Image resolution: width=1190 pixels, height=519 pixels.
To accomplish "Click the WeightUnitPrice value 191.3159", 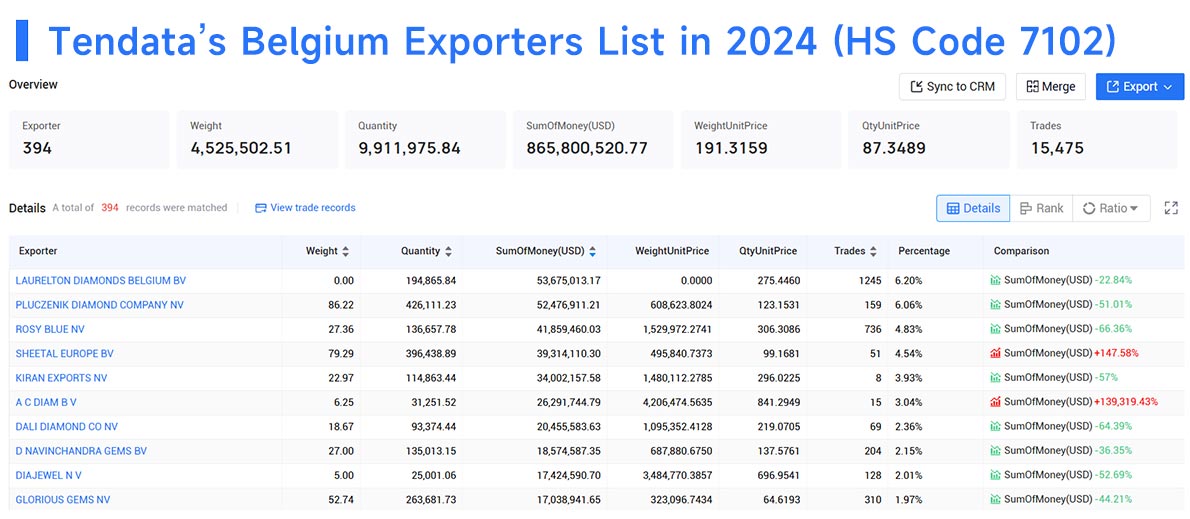I will (x=731, y=149).
